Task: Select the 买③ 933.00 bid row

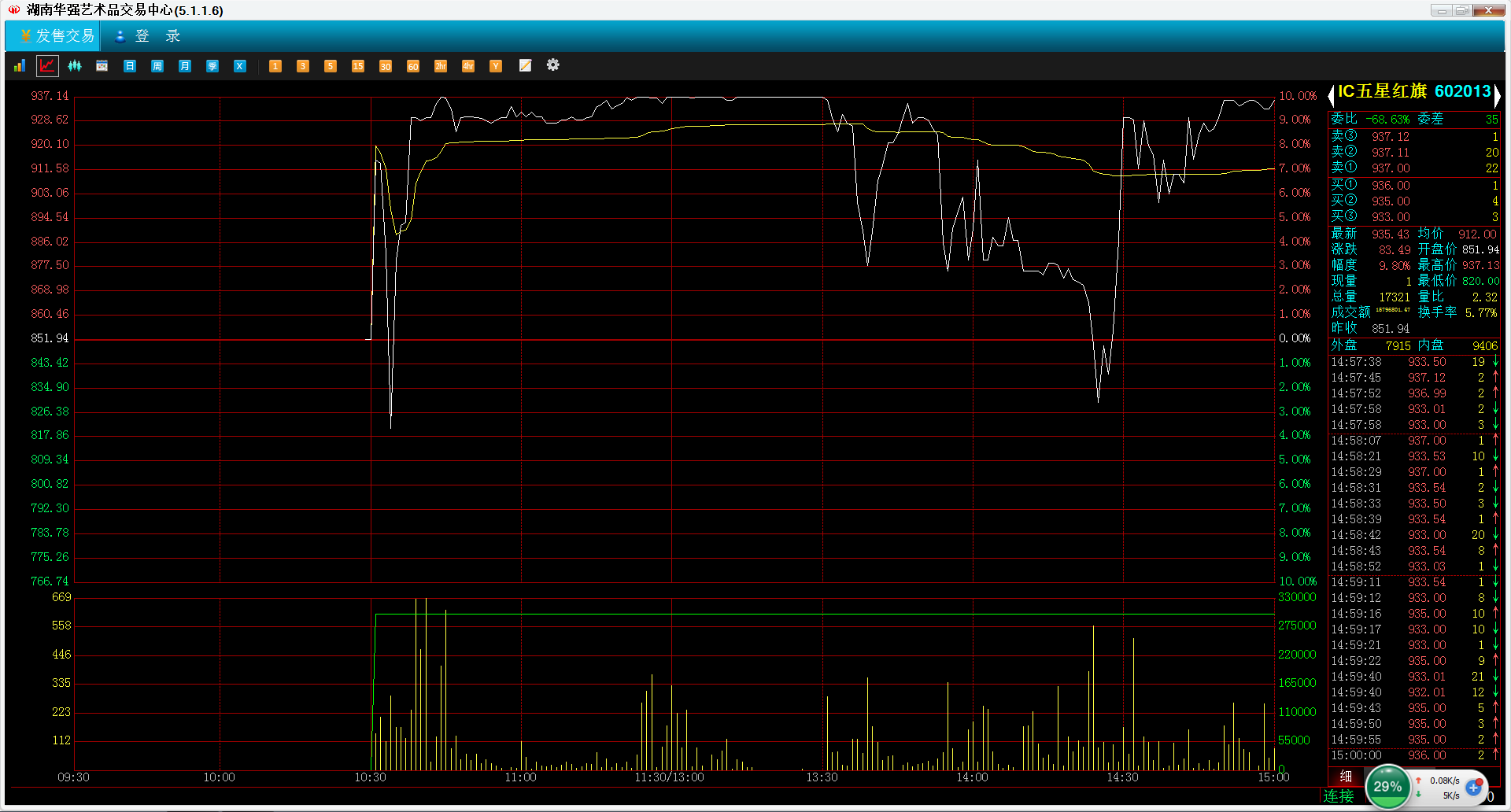Action: [x=1414, y=217]
